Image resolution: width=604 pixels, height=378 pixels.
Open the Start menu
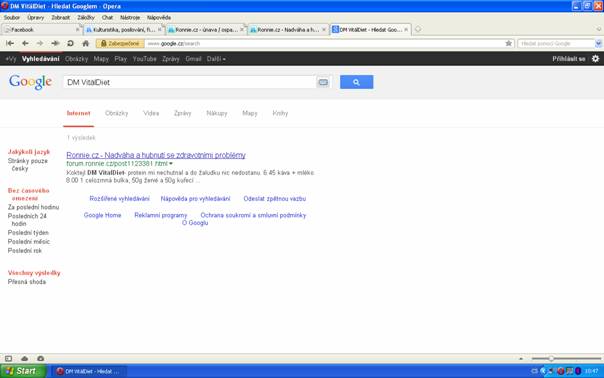(23, 371)
